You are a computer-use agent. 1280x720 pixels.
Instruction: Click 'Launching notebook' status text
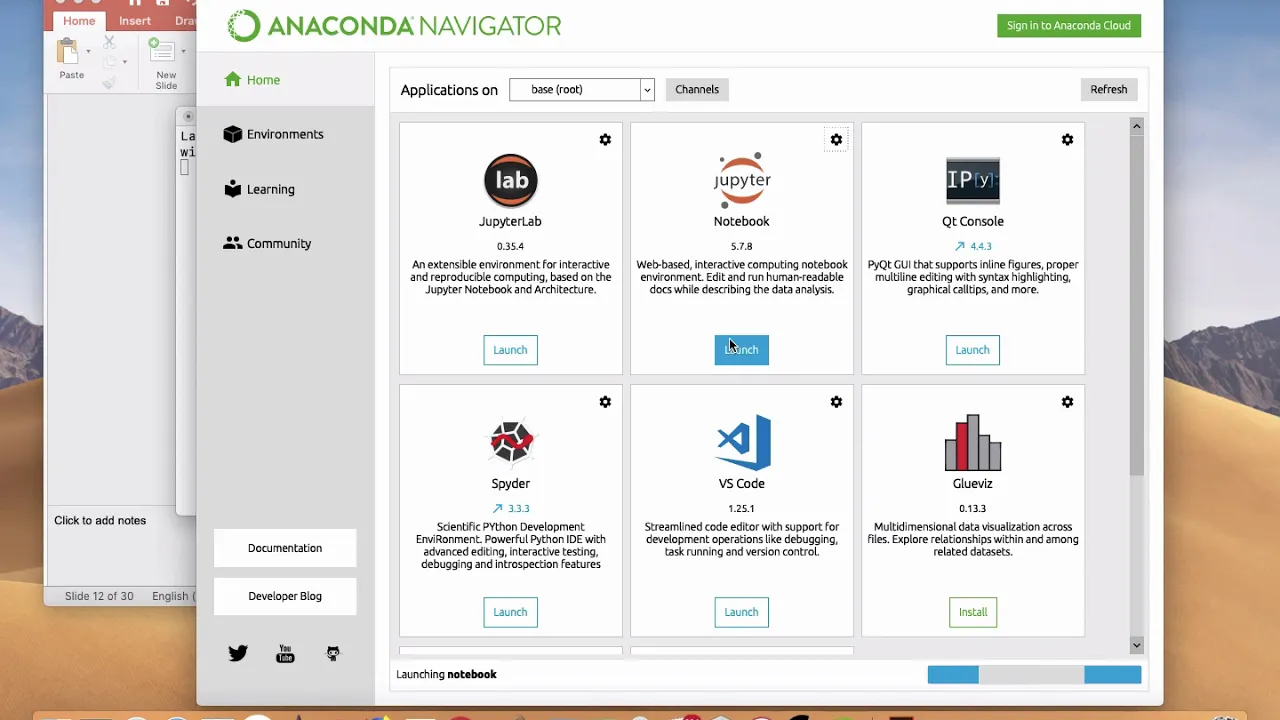(x=446, y=674)
